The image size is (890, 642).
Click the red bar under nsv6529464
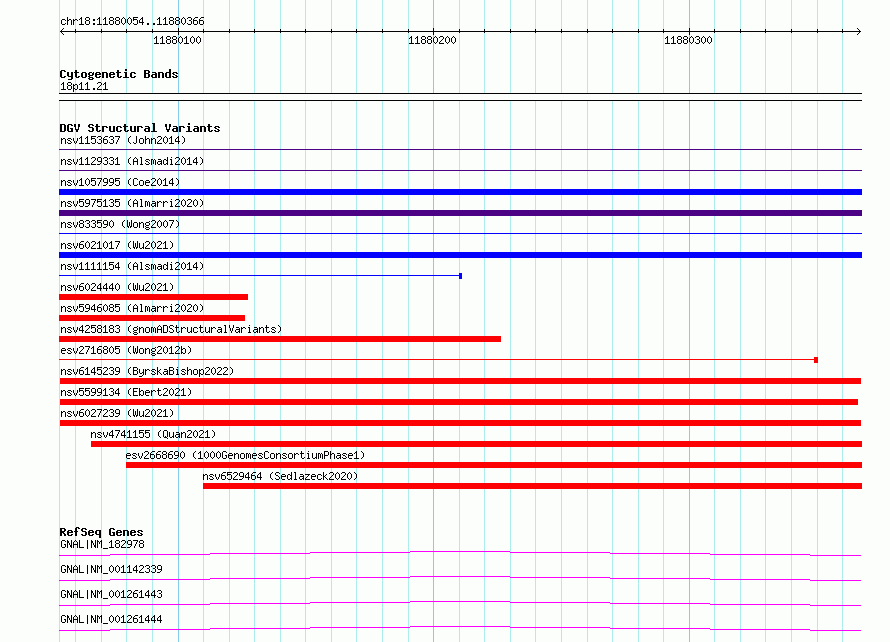(532, 486)
